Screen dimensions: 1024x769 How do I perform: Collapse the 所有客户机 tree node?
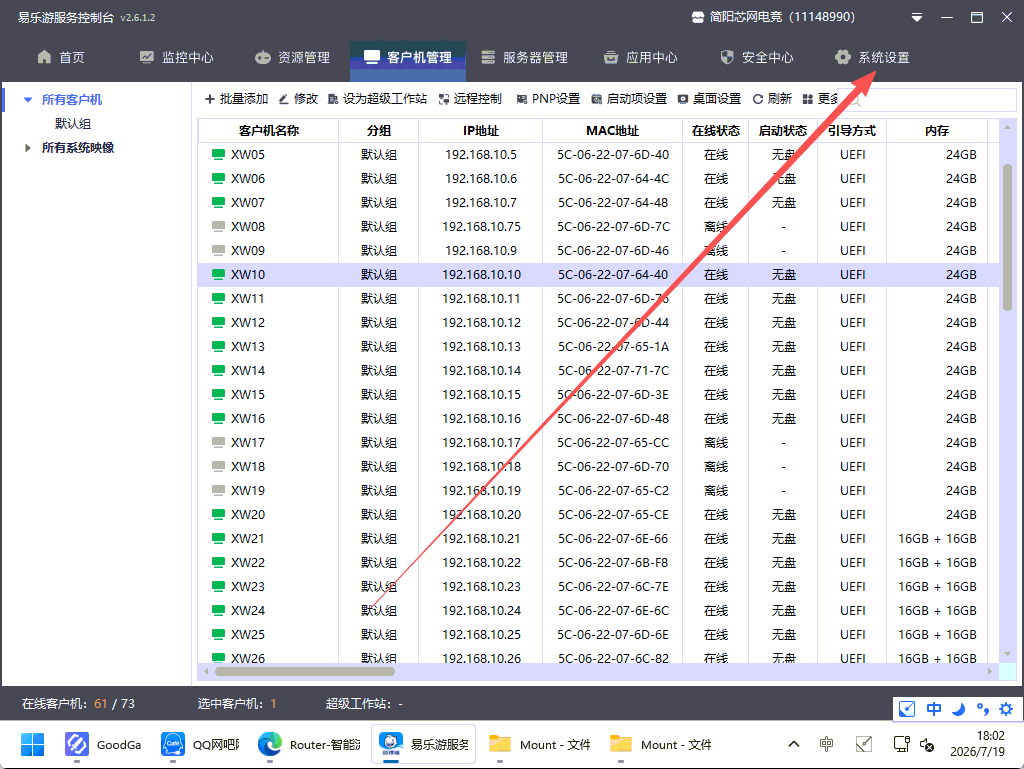pyautogui.click(x=27, y=100)
